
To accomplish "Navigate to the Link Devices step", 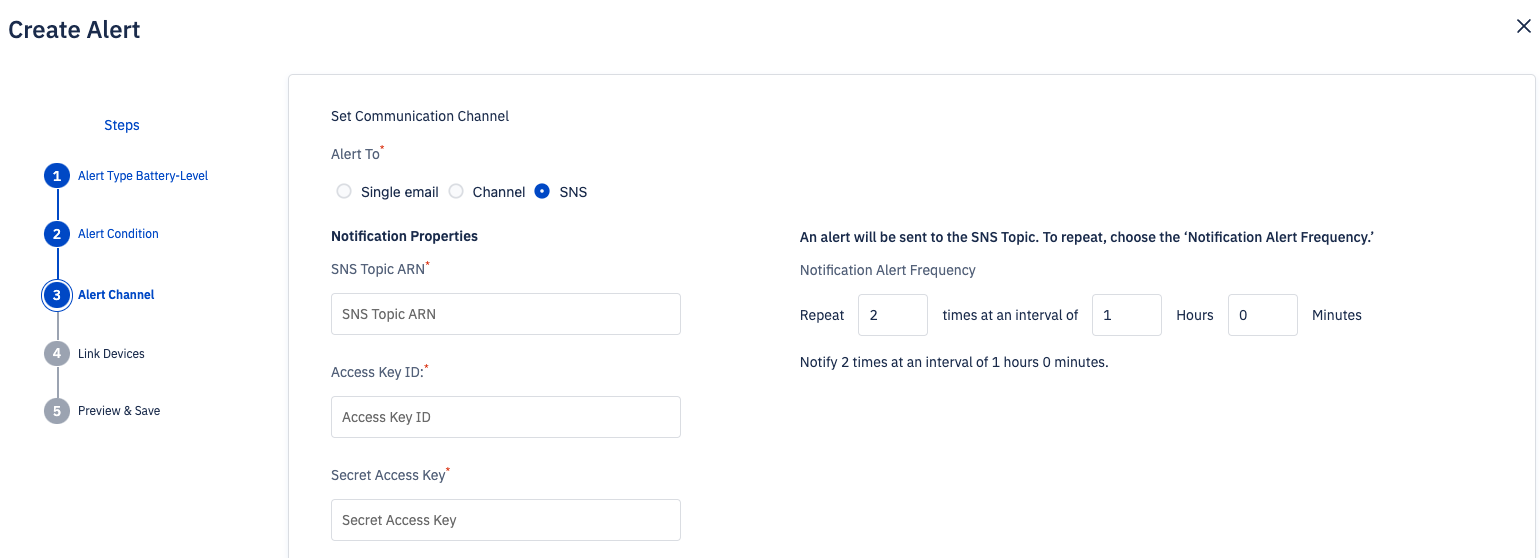I will (111, 354).
